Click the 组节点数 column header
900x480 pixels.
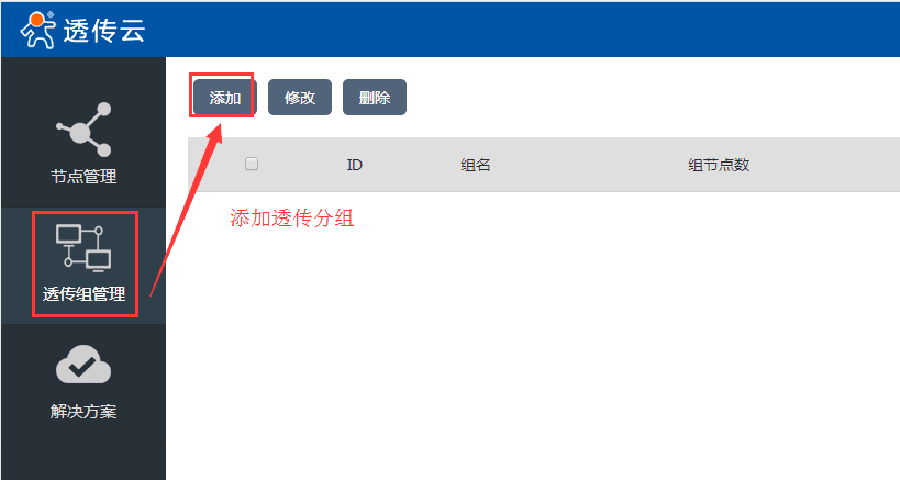pyautogui.click(x=719, y=165)
